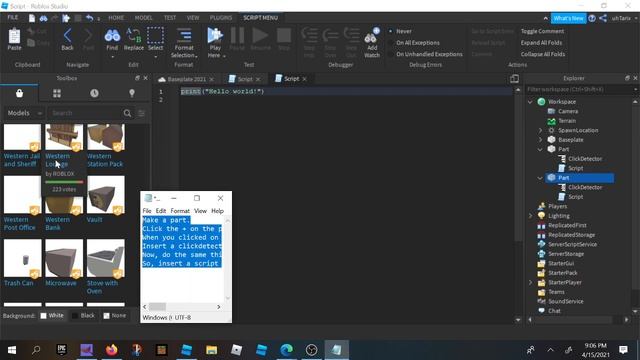Click the What's New button
640x360 pixels.
[x=568, y=18]
